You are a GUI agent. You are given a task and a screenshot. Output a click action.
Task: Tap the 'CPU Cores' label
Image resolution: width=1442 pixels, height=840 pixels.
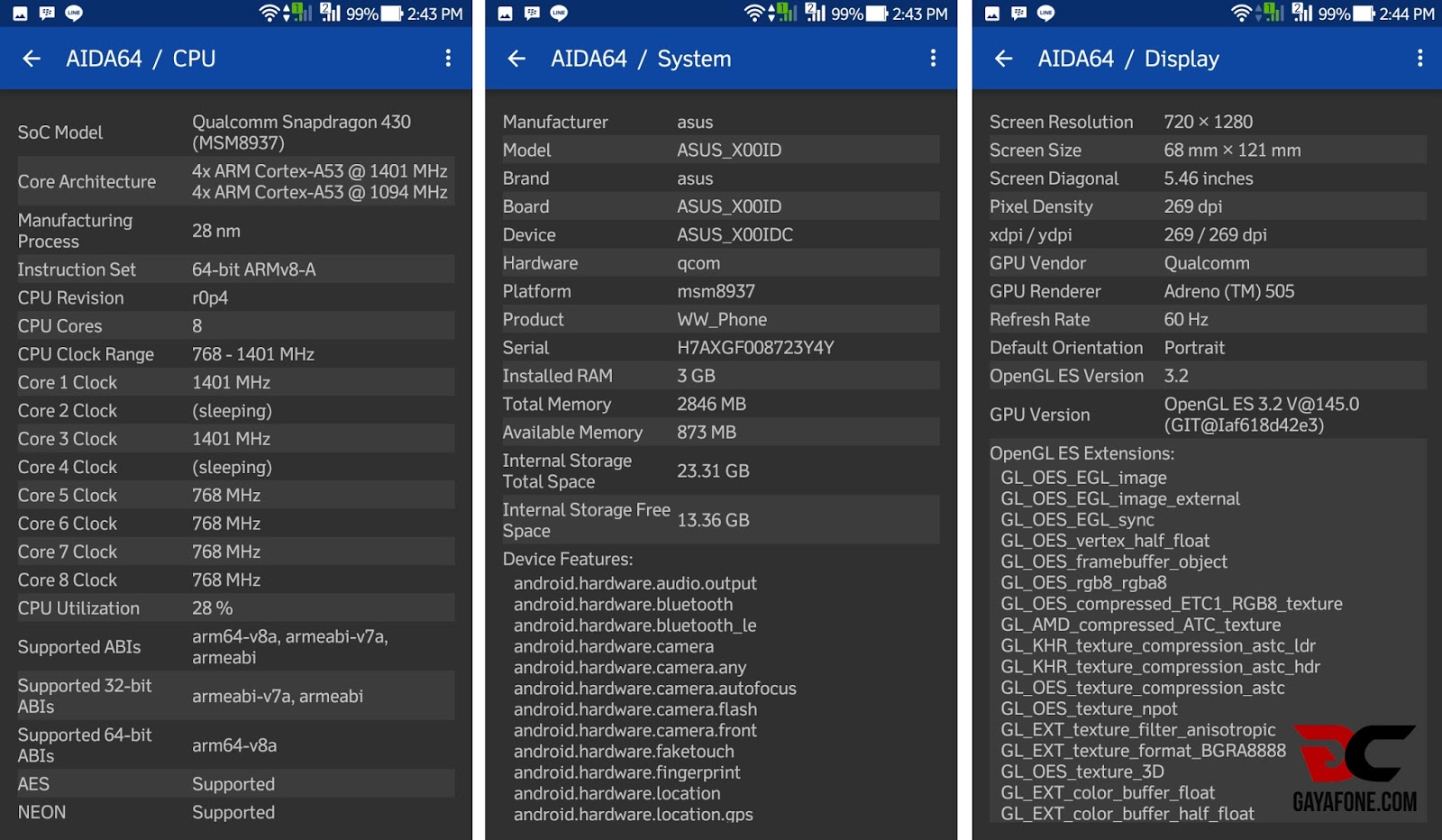click(59, 325)
